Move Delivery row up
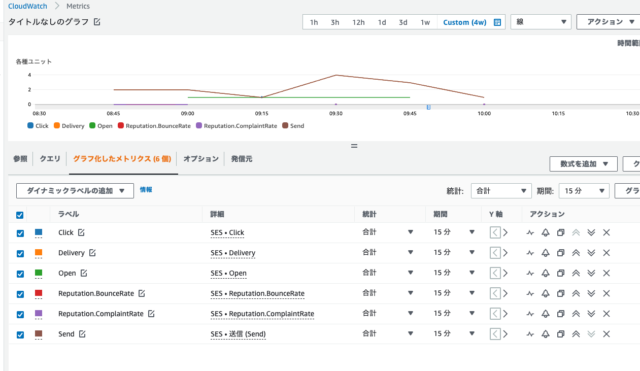Viewport: 640px width, 371px height. [576, 253]
